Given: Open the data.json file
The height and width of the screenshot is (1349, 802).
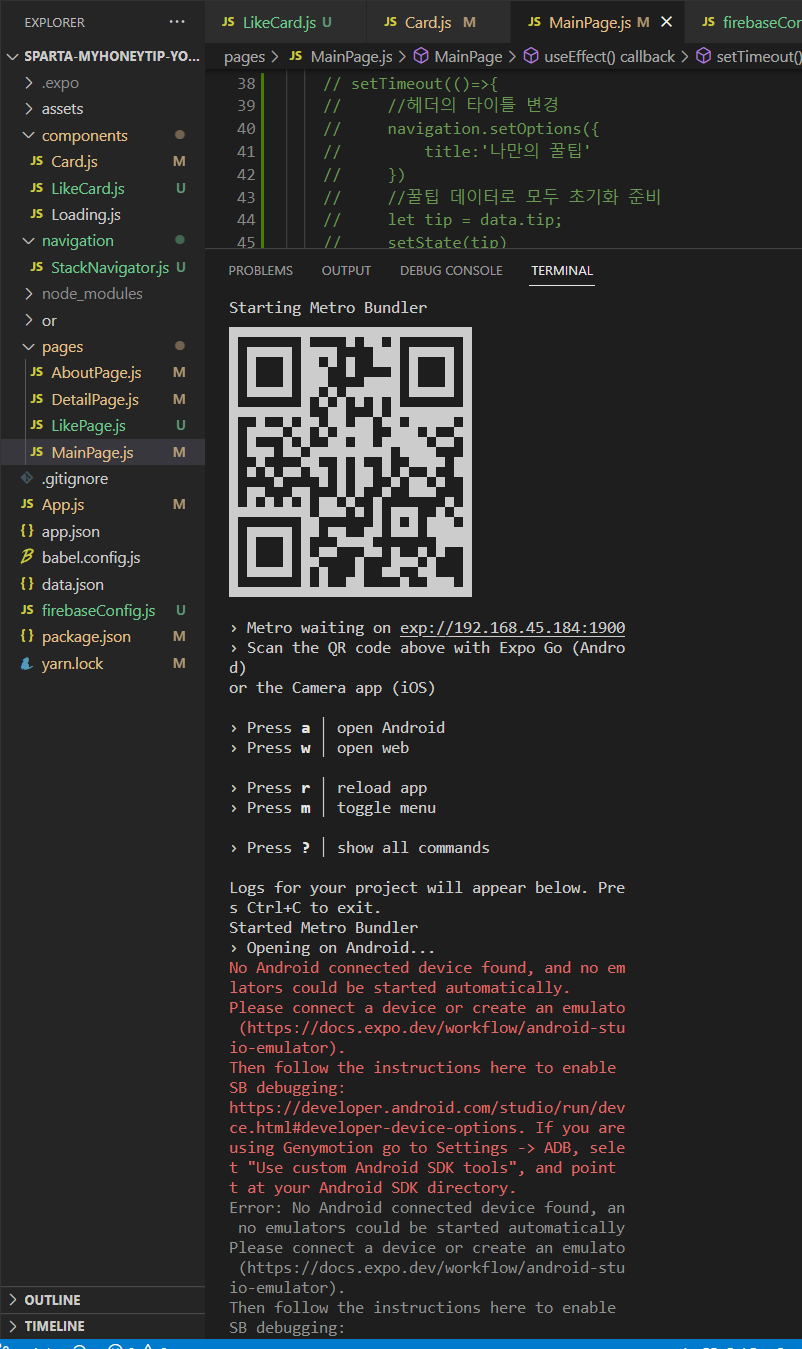Looking at the screenshot, I should coord(102,585).
